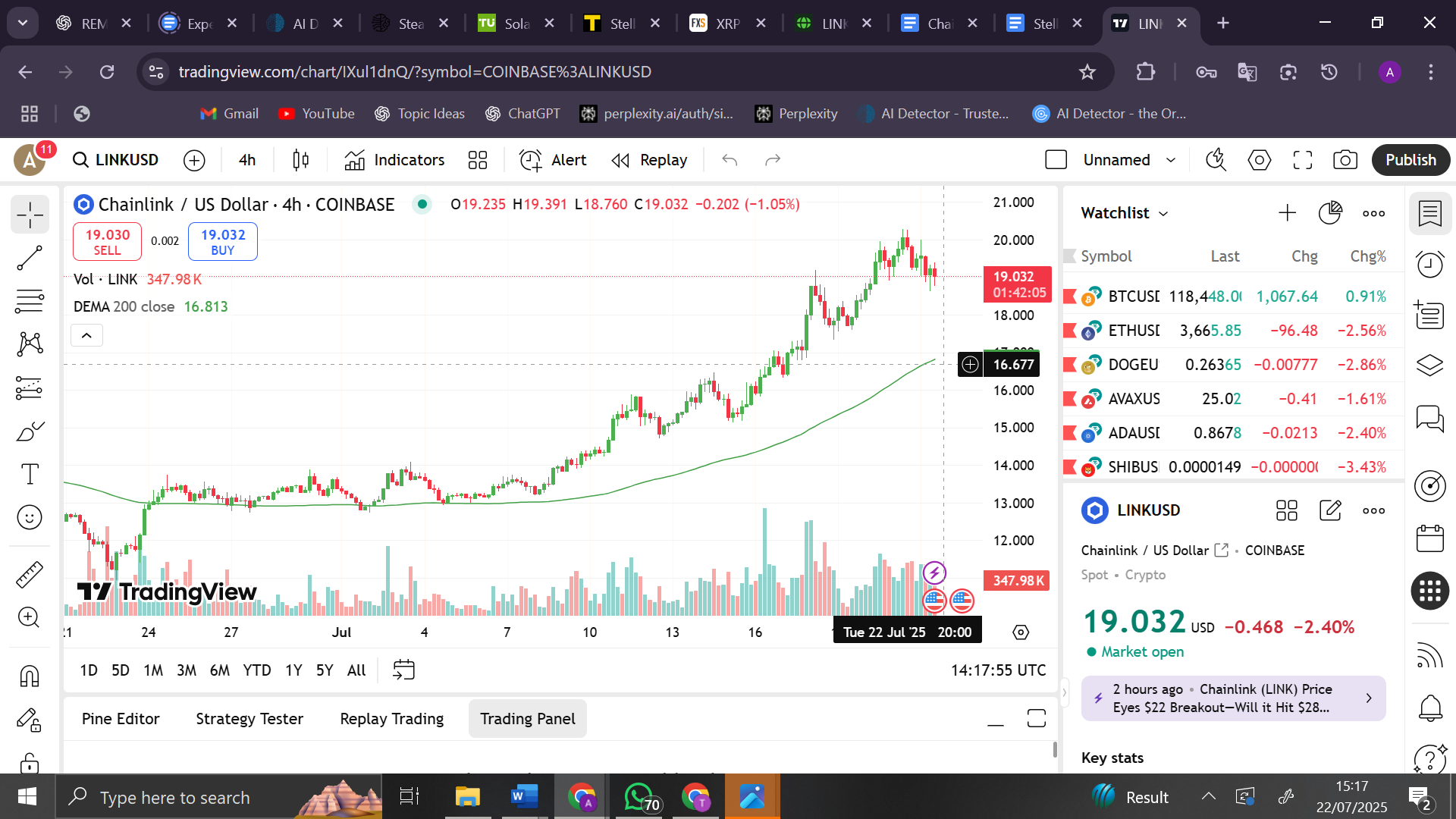Viewport: 1456px width, 819px height.
Task: Select the crosshair cursor tool
Action: tap(30, 215)
